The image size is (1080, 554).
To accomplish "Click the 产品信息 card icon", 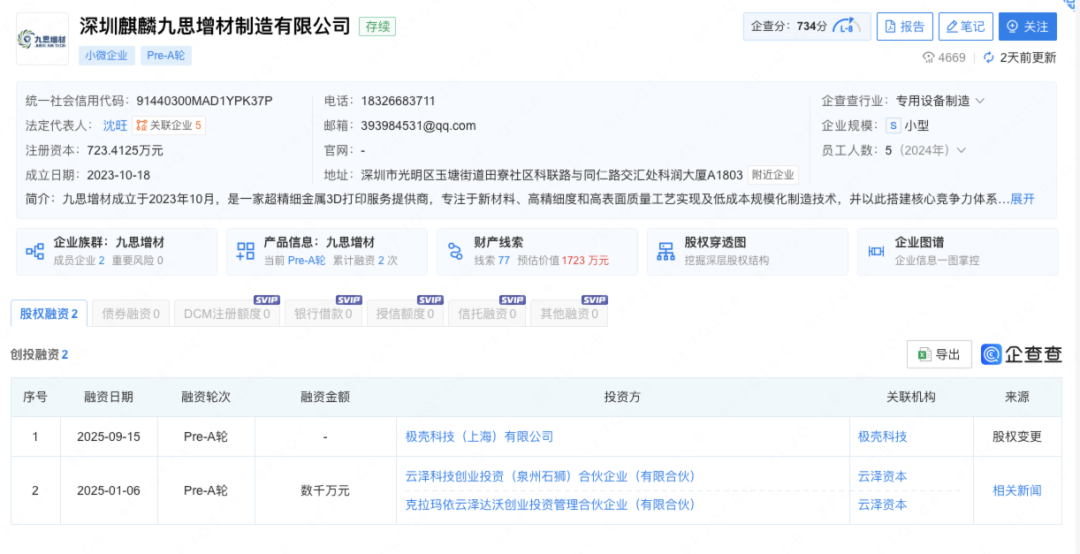I will [245, 252].
